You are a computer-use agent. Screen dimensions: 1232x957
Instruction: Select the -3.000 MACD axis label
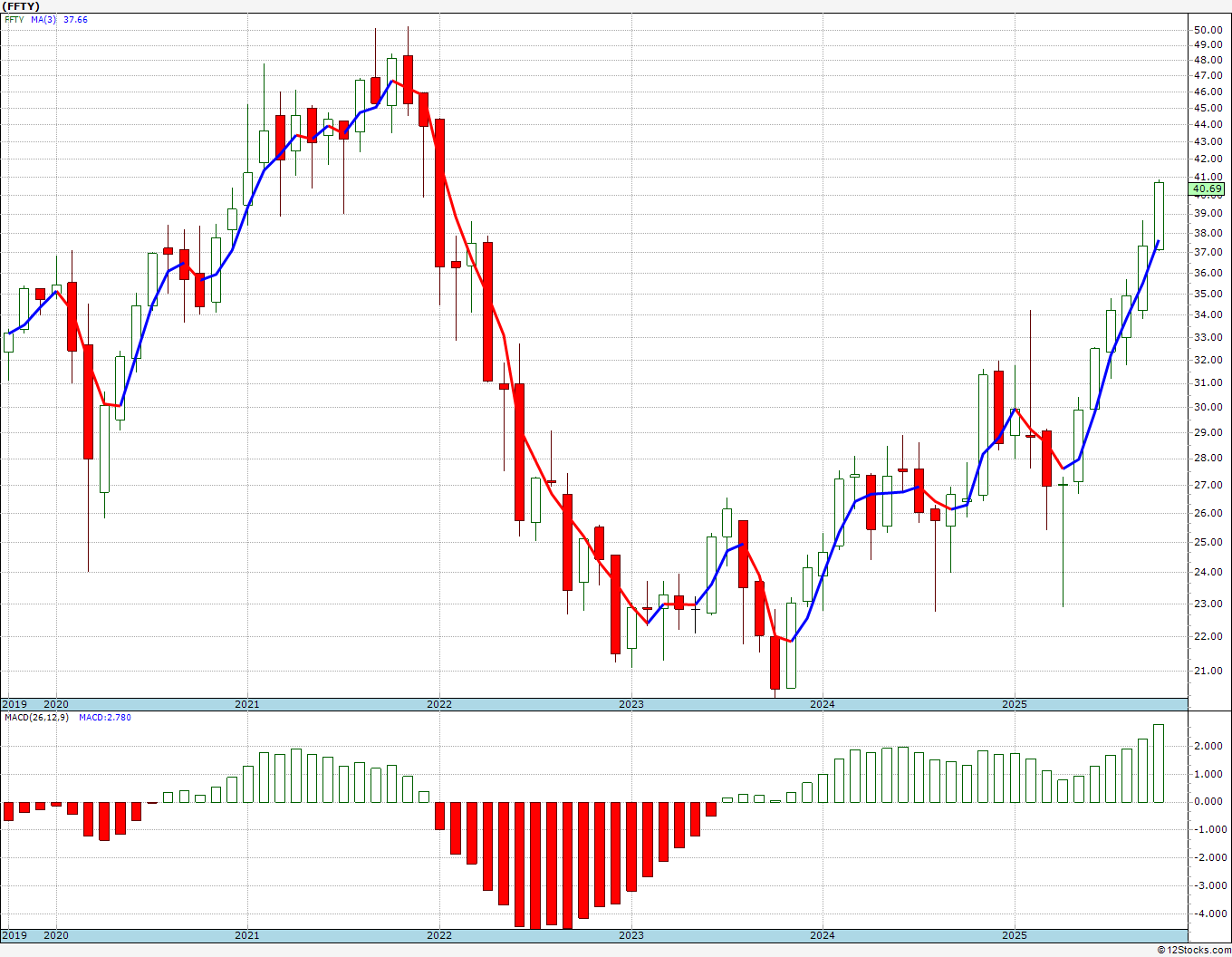click(x=1208, y=885)
